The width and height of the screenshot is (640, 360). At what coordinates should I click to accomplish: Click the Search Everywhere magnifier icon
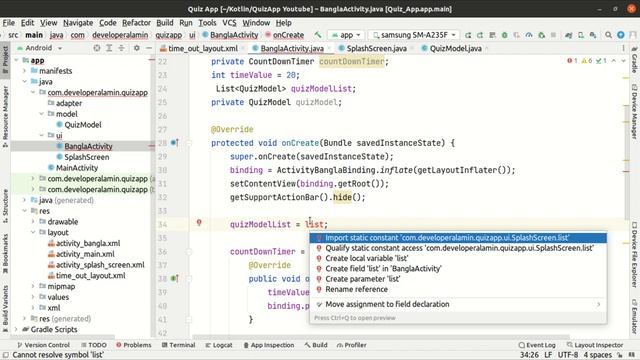608,35
